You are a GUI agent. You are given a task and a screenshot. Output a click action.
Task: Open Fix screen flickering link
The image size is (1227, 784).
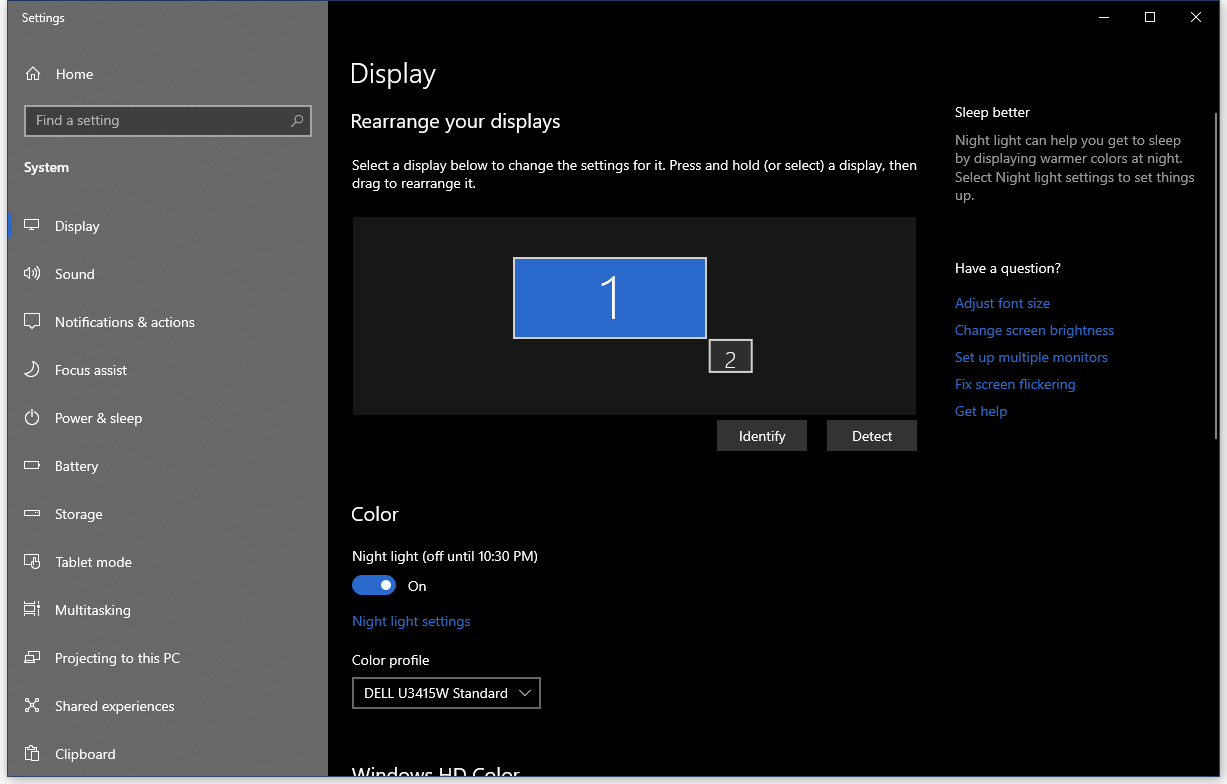tap(1015, 384)
